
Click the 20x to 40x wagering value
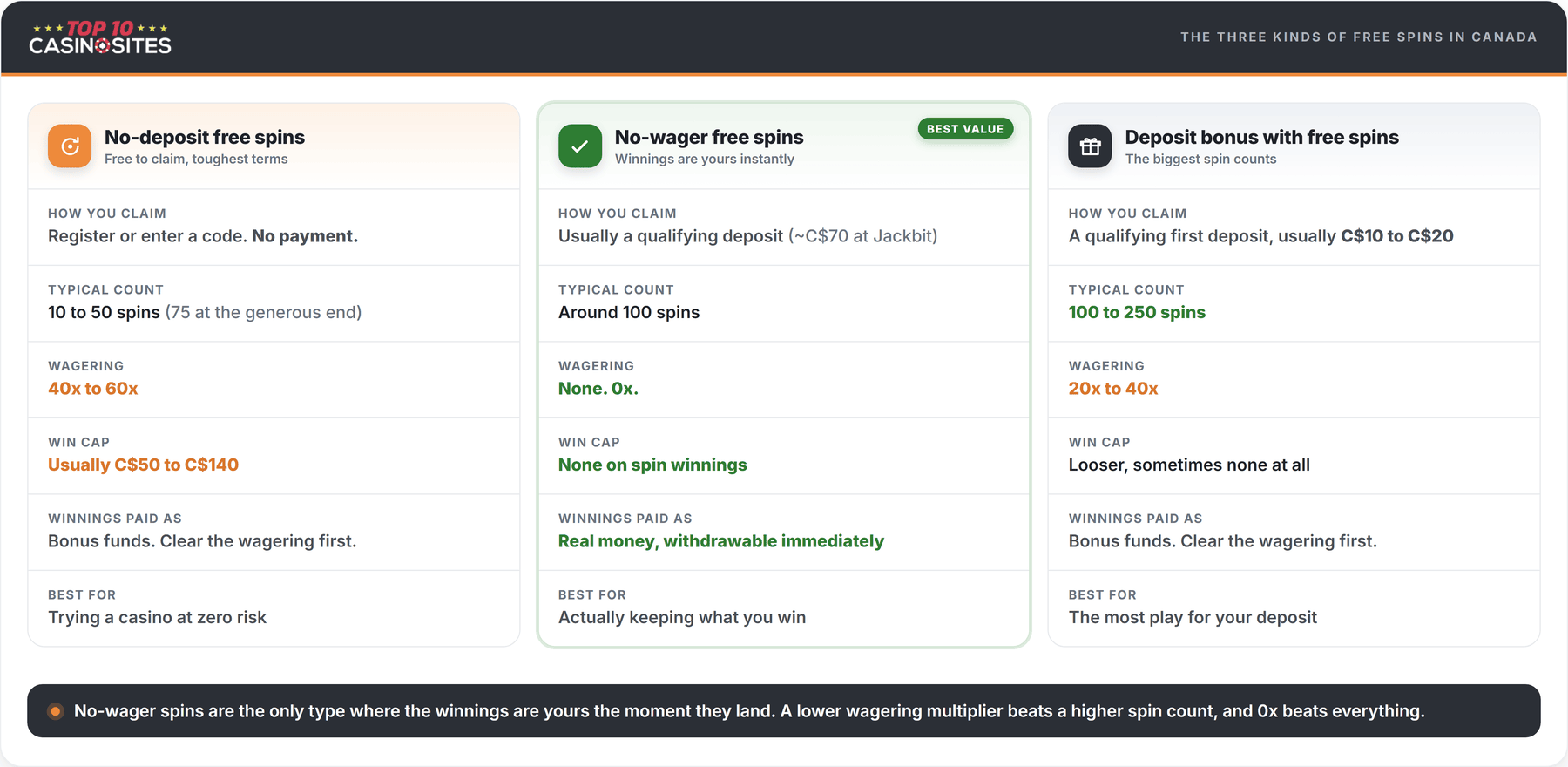click(x=1113, y=389)
